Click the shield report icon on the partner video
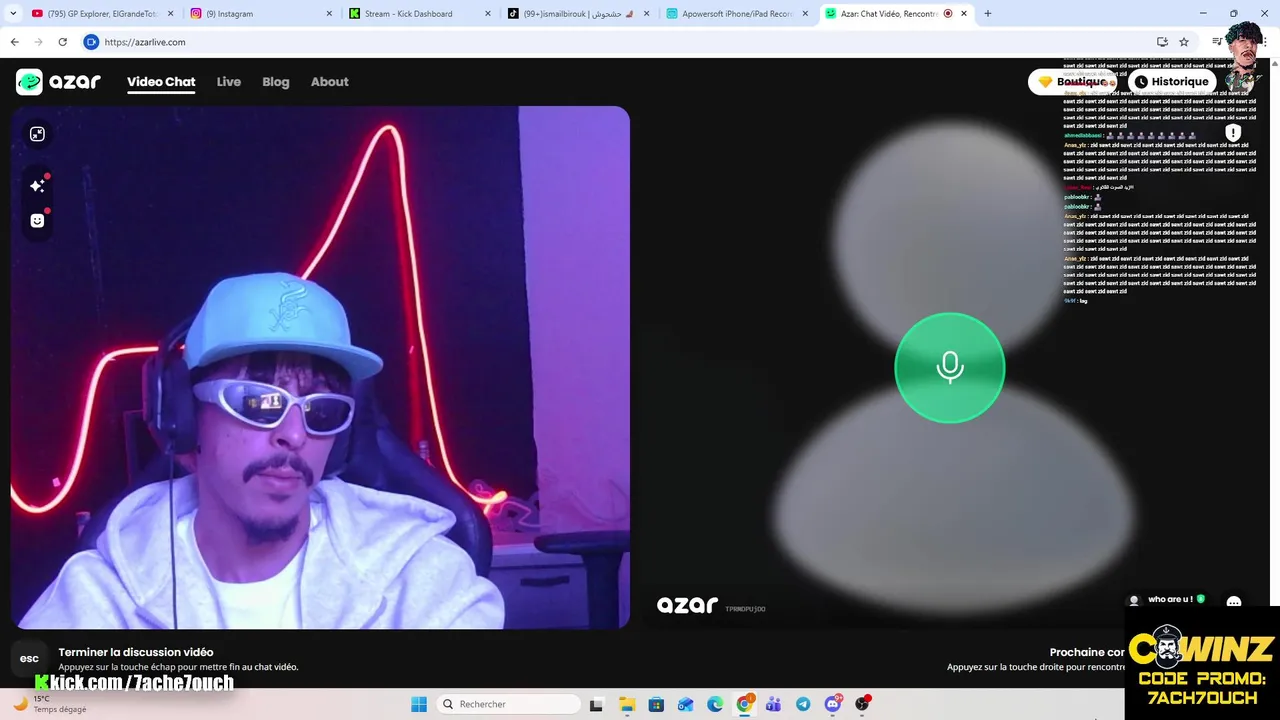This screenshot has width=1280, height=720. click(1233, 133)
